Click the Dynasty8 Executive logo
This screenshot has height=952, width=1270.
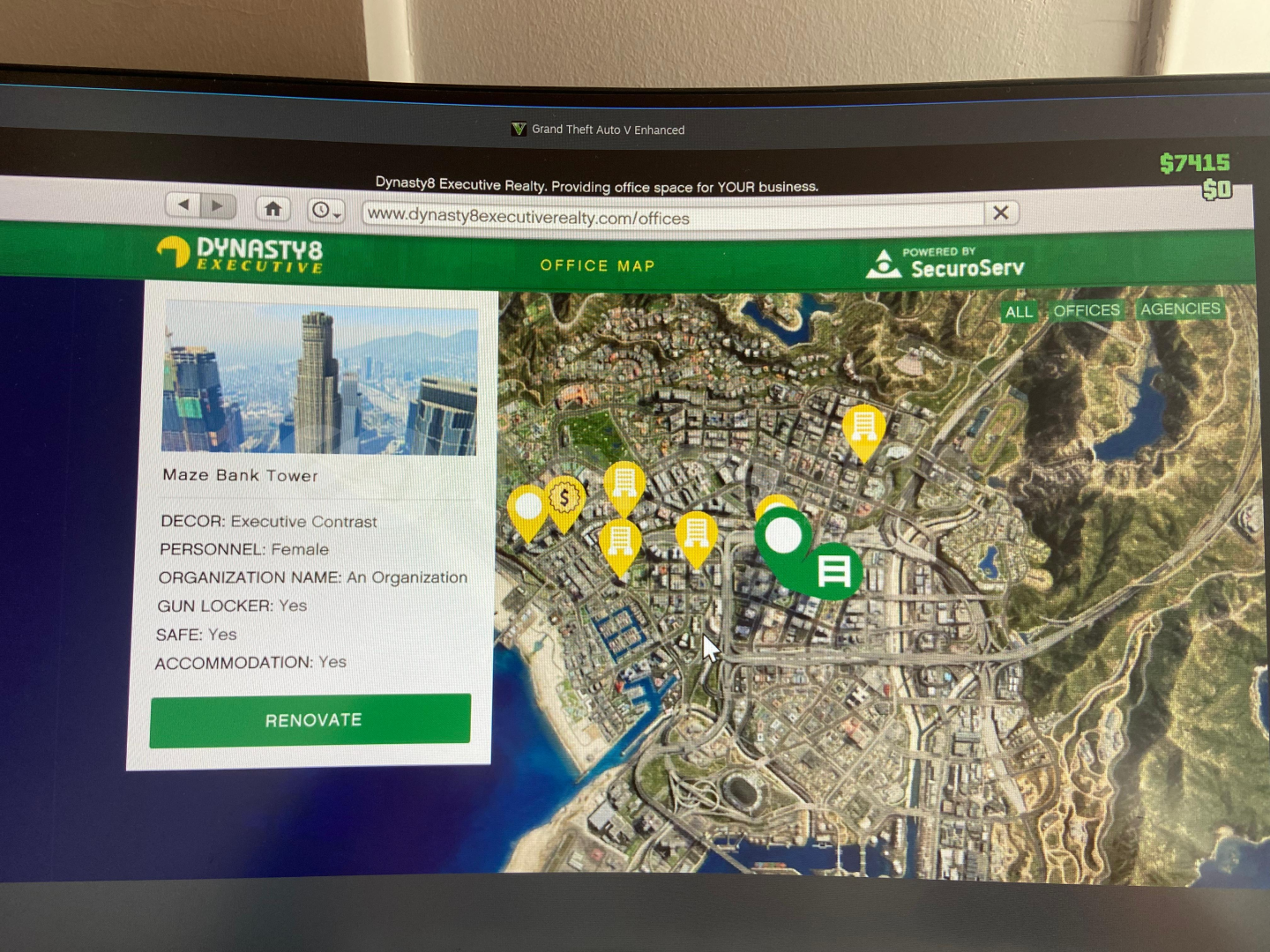(x=240, y=254)
